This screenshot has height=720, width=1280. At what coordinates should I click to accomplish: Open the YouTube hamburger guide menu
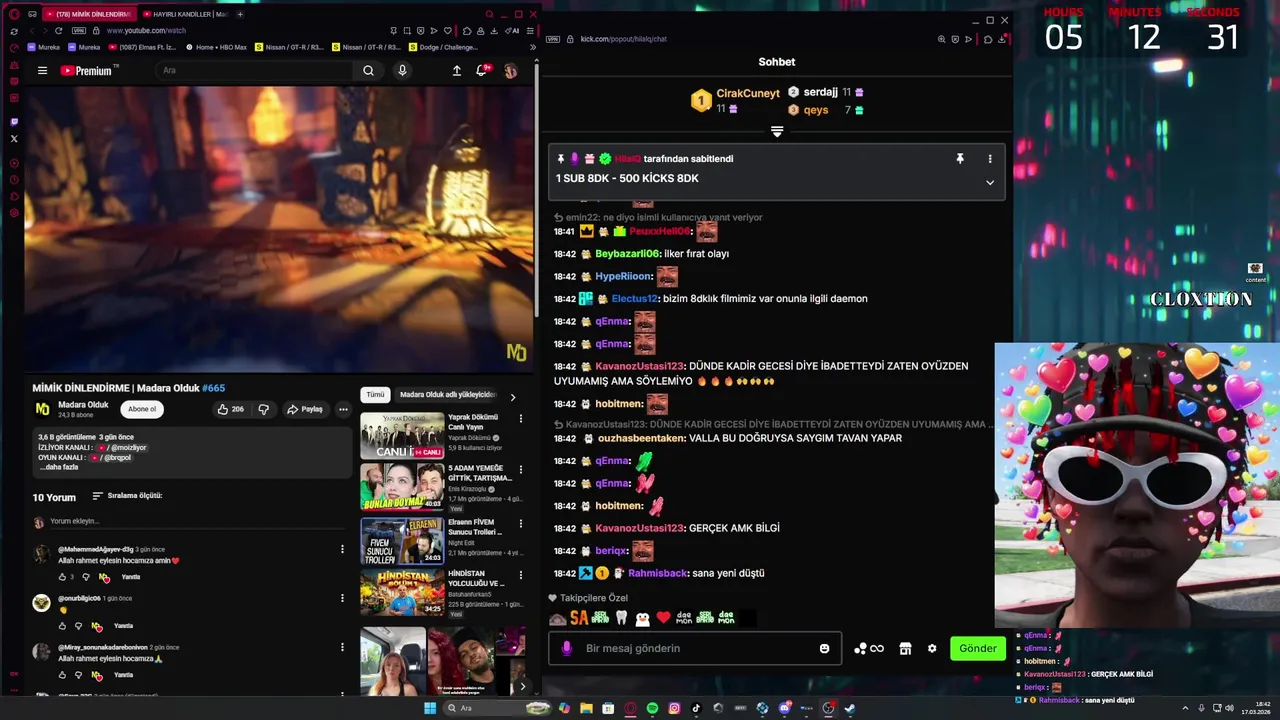click(x=42, y=71)
